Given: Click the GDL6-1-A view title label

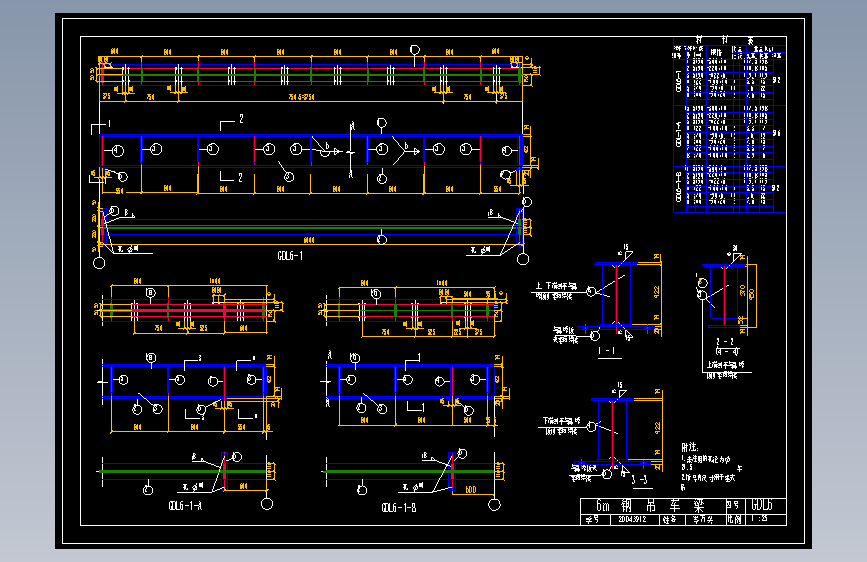Looking at the screenshot, I should 185,506.
